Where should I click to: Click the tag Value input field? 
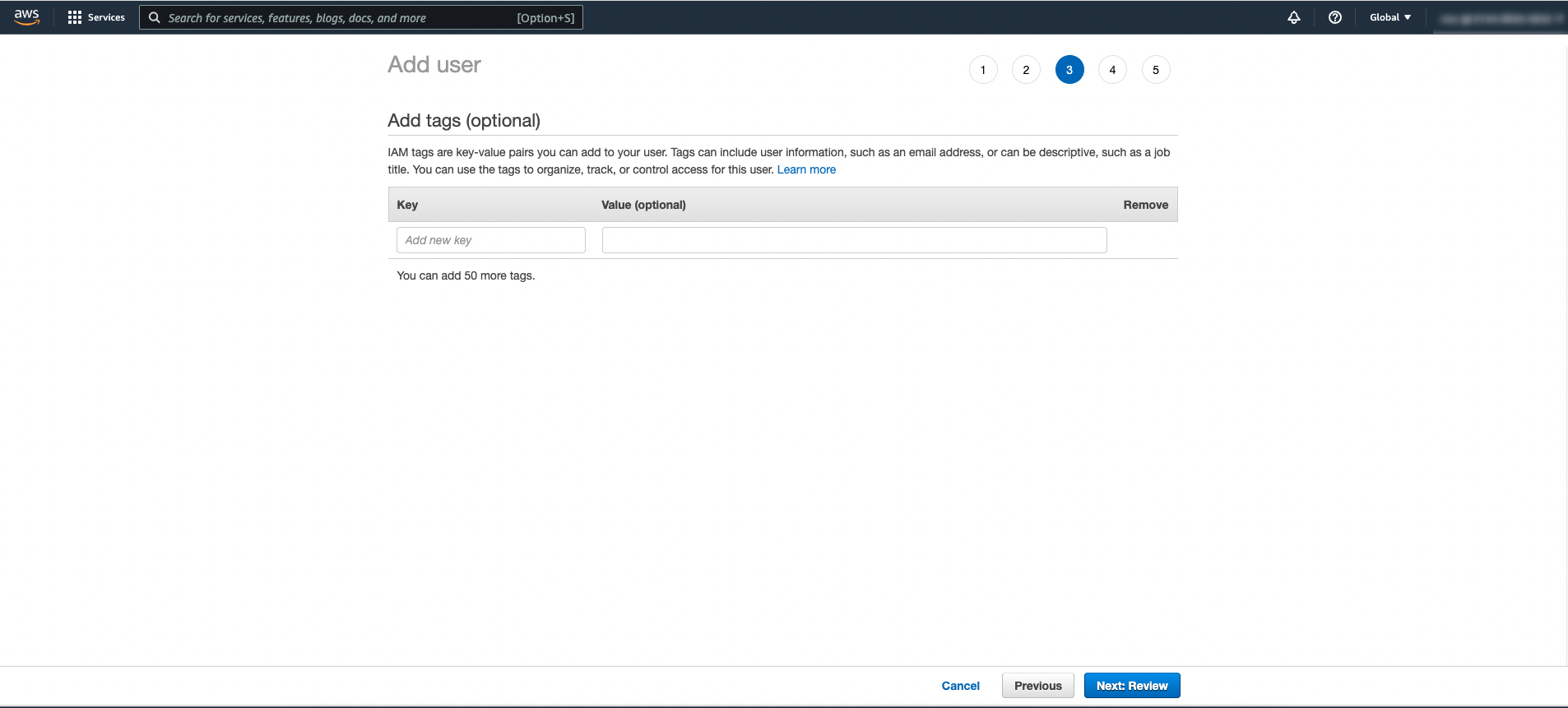855,240
